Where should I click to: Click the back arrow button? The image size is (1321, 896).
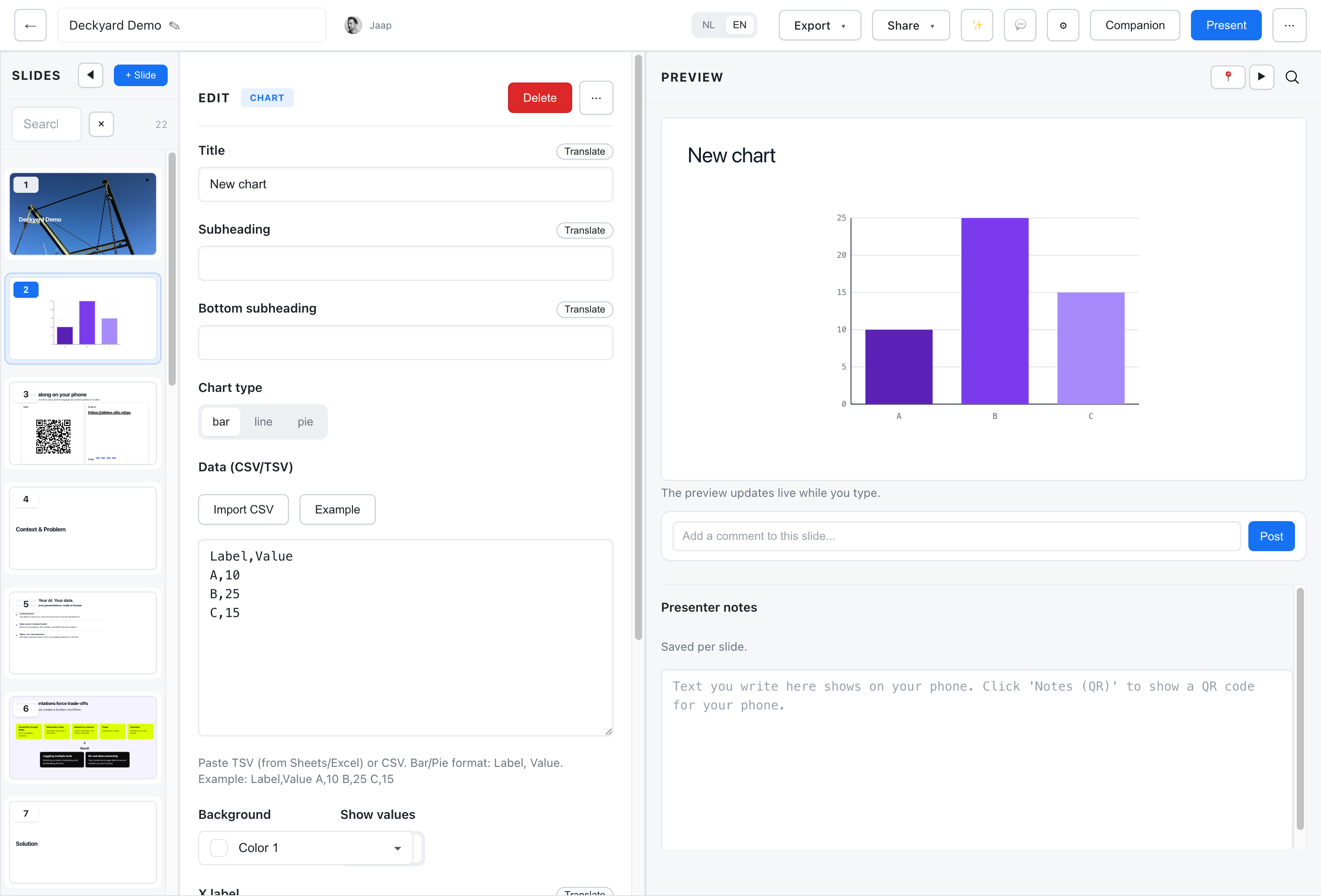30,26
